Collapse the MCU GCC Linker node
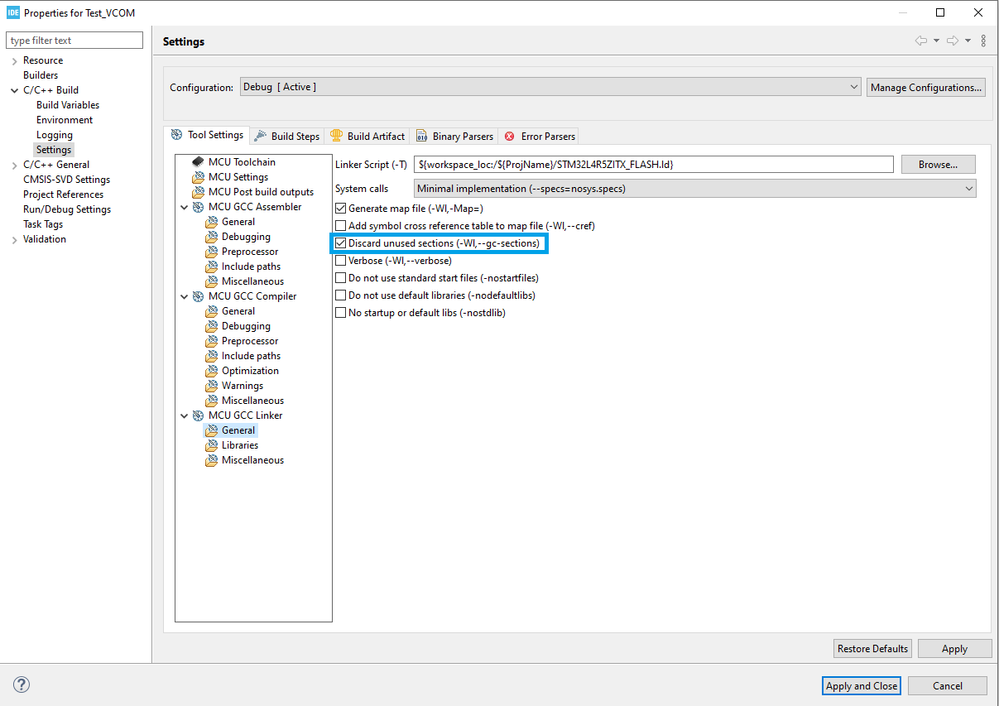The width and height of the screenshot is (999, 706). tap(184, 415)
